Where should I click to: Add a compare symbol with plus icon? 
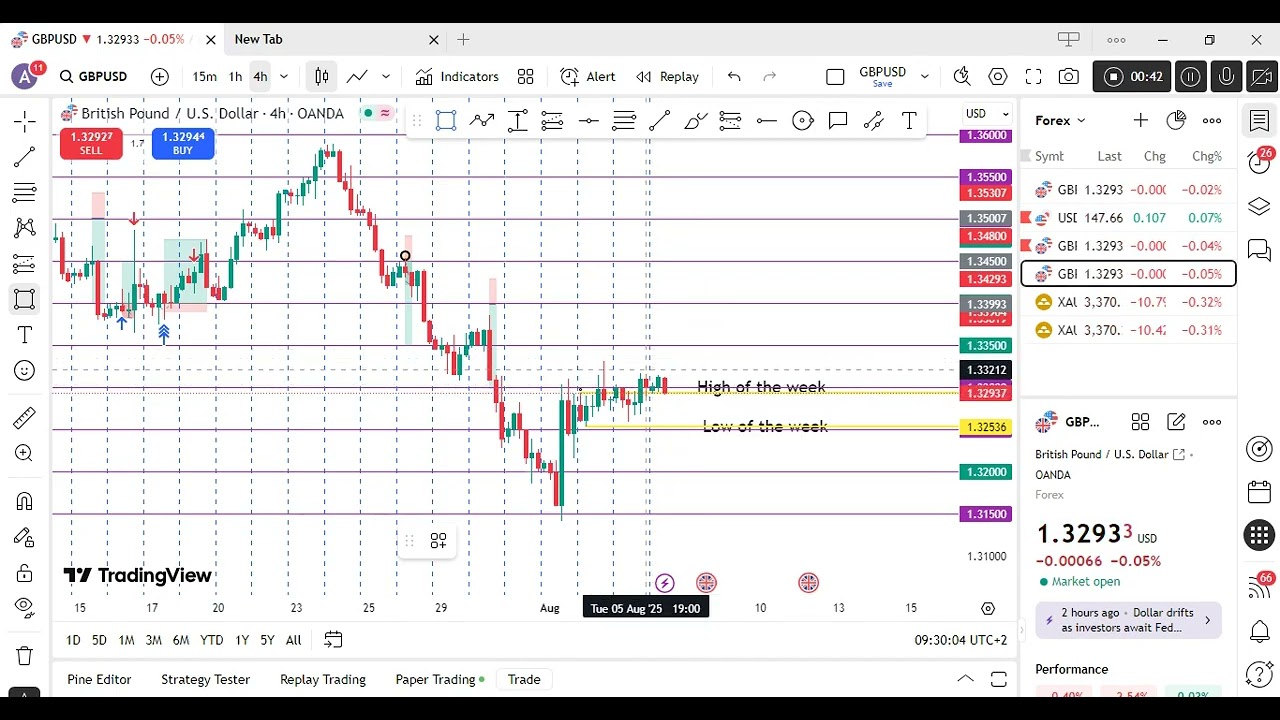click(160, 77)
